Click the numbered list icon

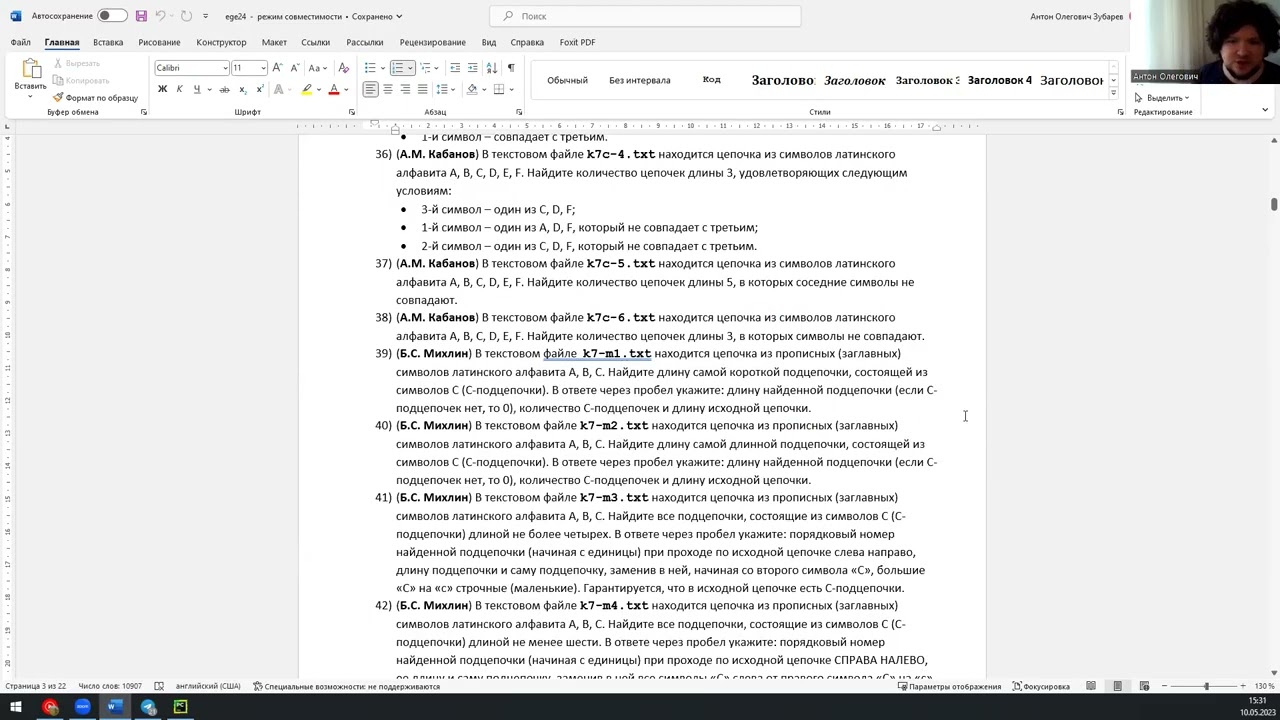tap(397, 68)
